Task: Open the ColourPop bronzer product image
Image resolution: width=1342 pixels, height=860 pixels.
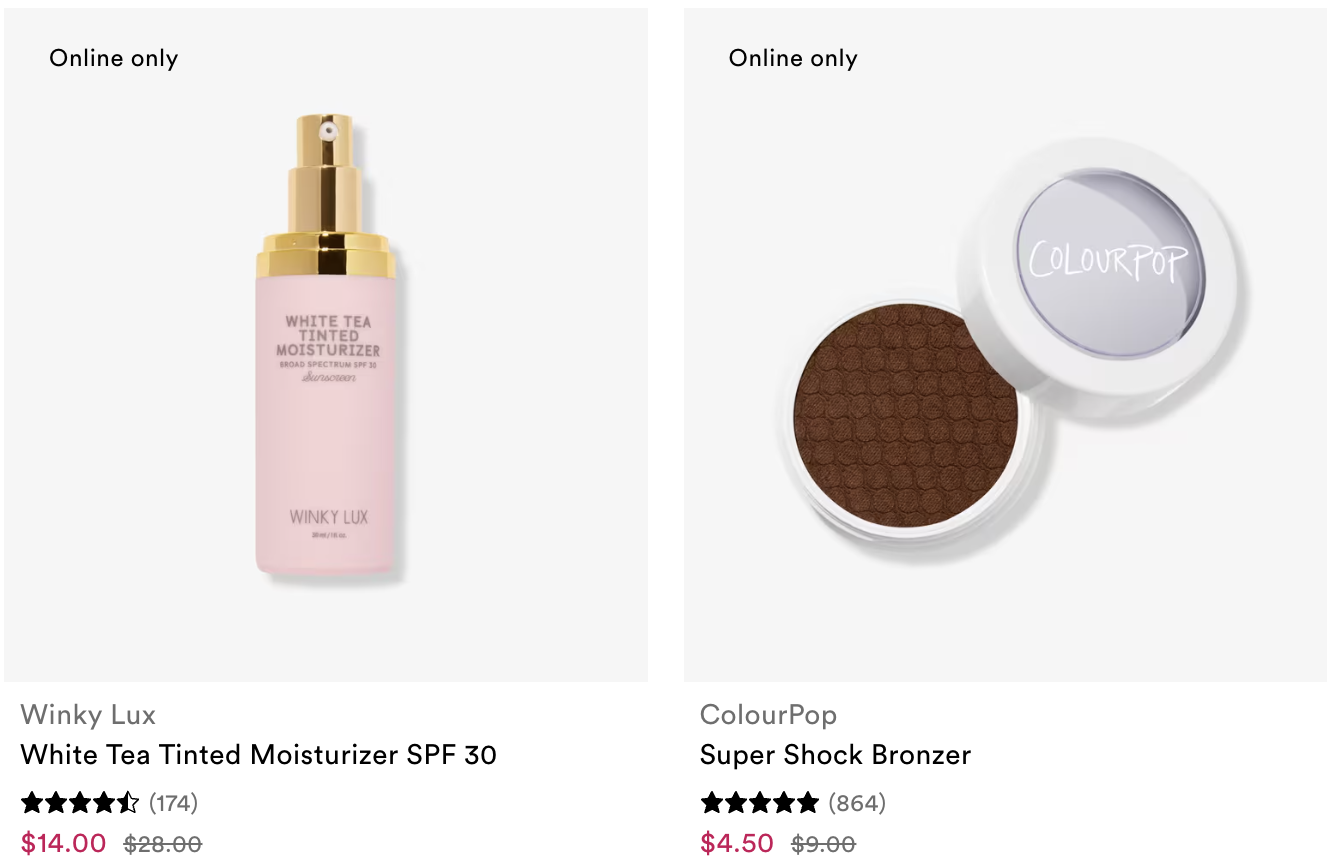Action: [x=1005, y=345]
